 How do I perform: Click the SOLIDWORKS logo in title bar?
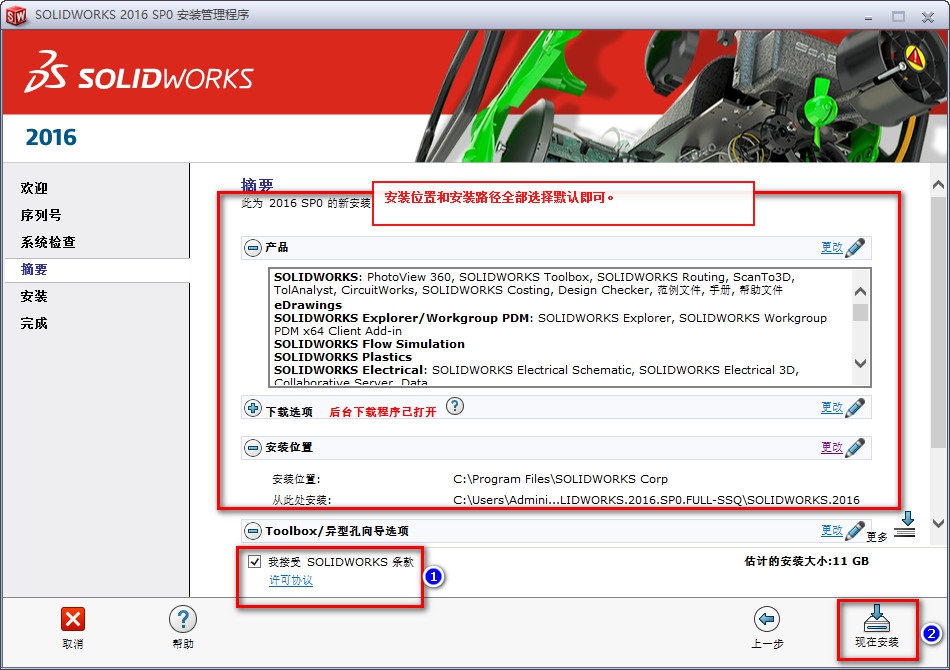coord(16,15)
